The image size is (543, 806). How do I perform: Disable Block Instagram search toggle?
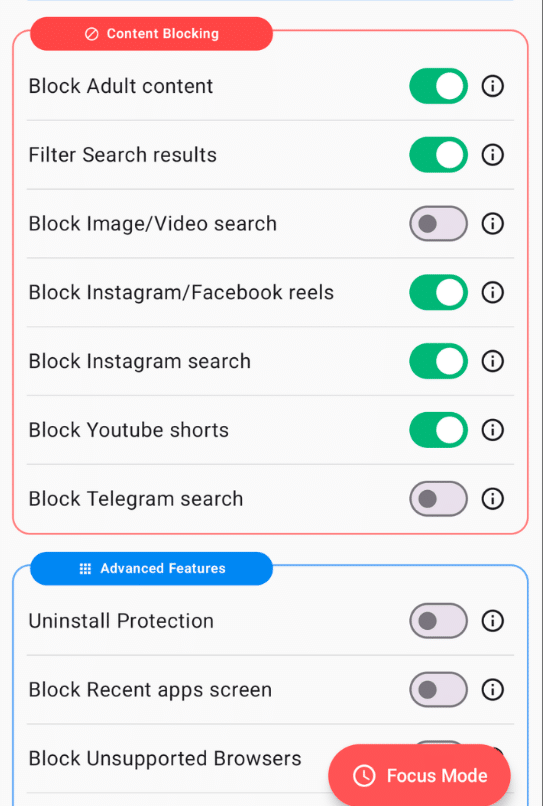point(439,361)
